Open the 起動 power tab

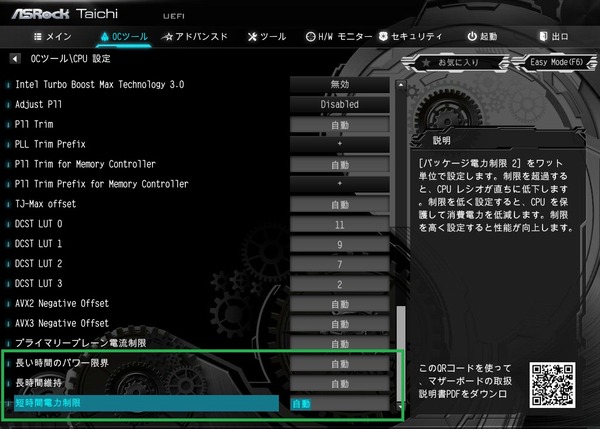[482, 37]
